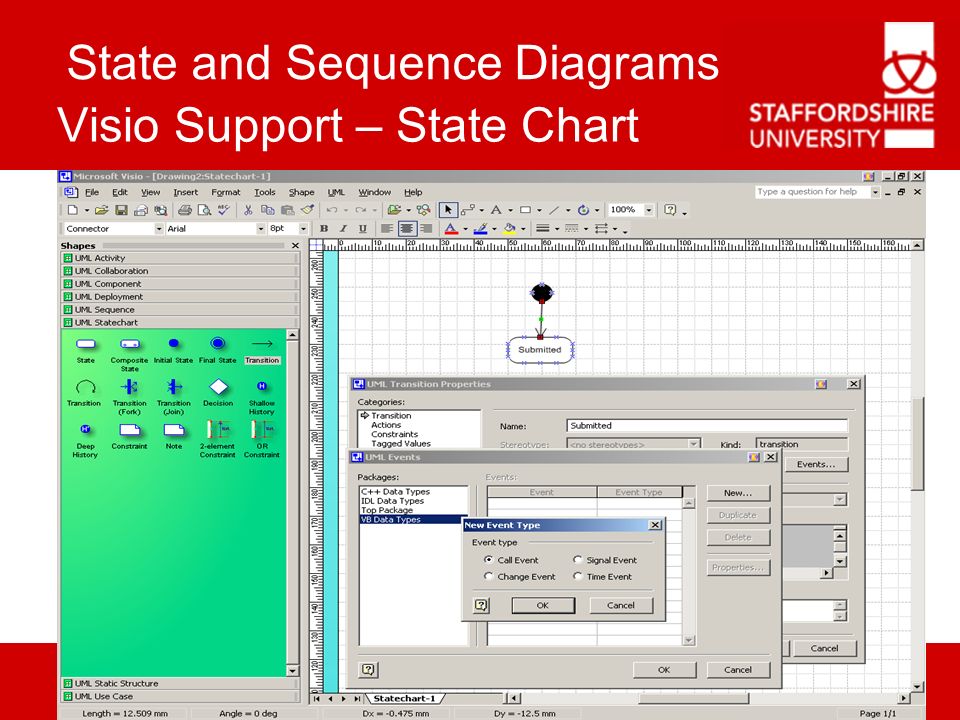Select the Connector tool
This screenshot has width=960, height=720.
pyautogui.click(x=468, y=210)
